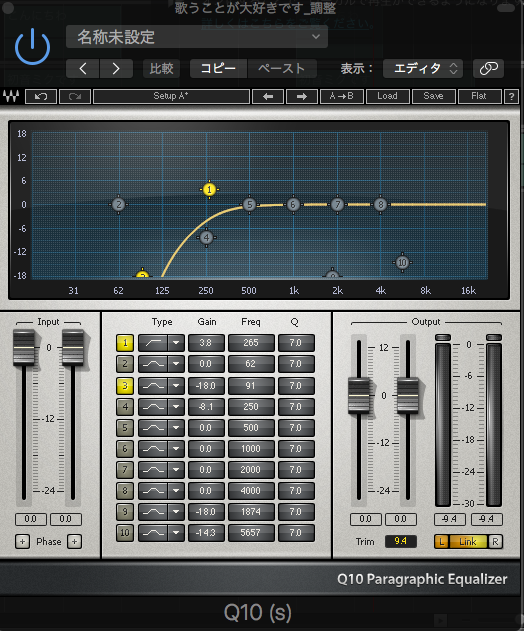Open the エディタ view selector
Screen dimensions: 524x631
[423, 68]
